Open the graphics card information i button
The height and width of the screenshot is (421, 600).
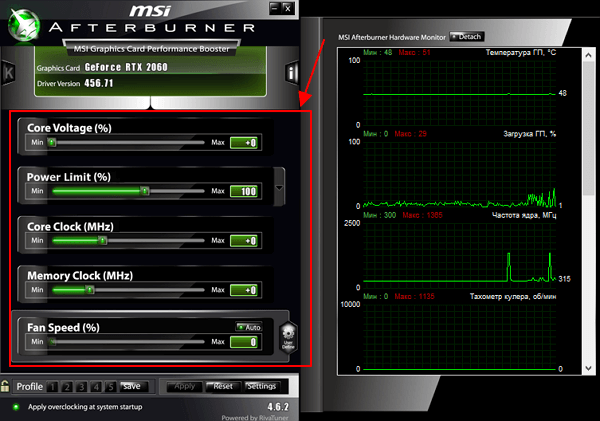292,72
